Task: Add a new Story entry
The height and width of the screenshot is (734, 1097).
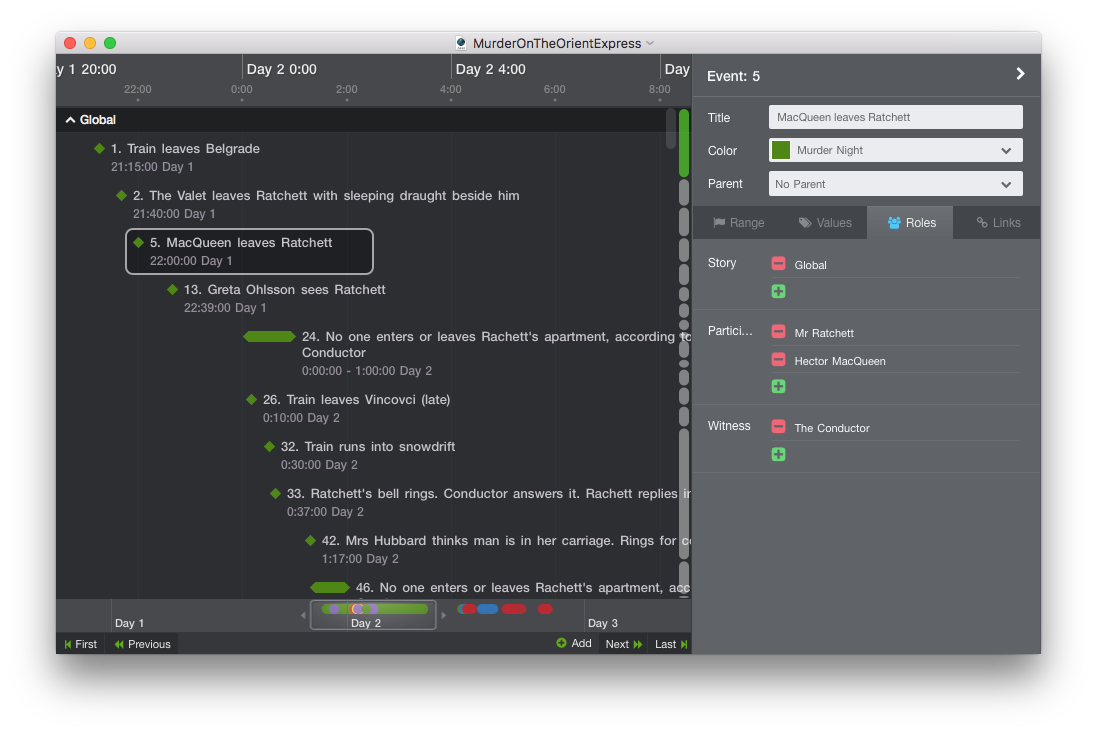Action: (778, 291)
